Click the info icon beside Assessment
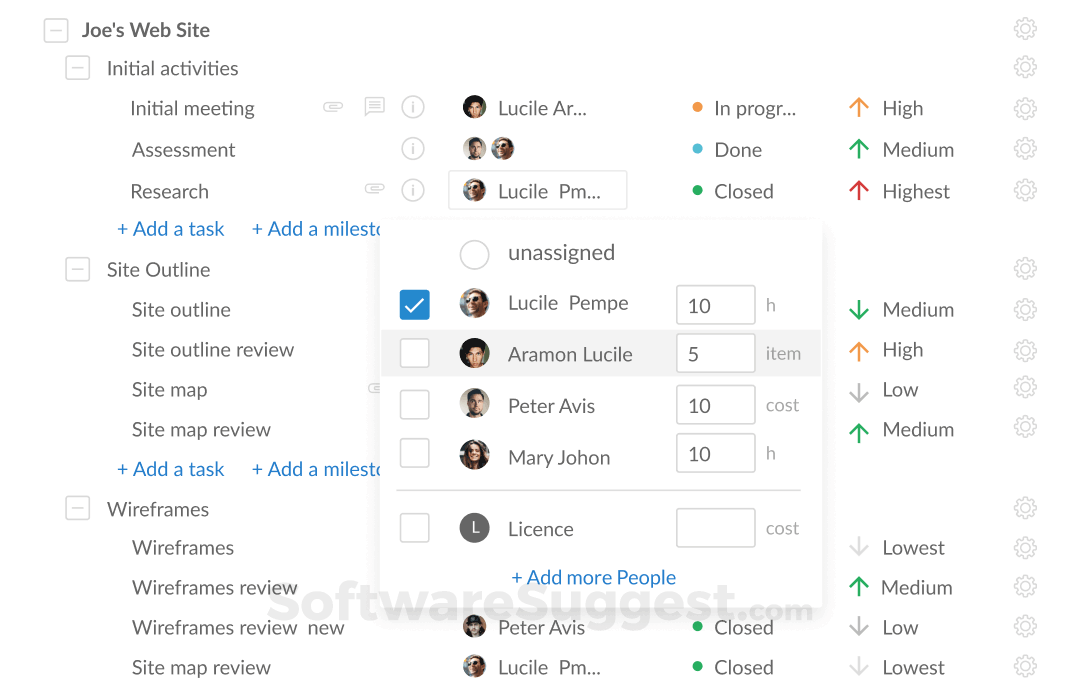 click(x=413, y=148)
